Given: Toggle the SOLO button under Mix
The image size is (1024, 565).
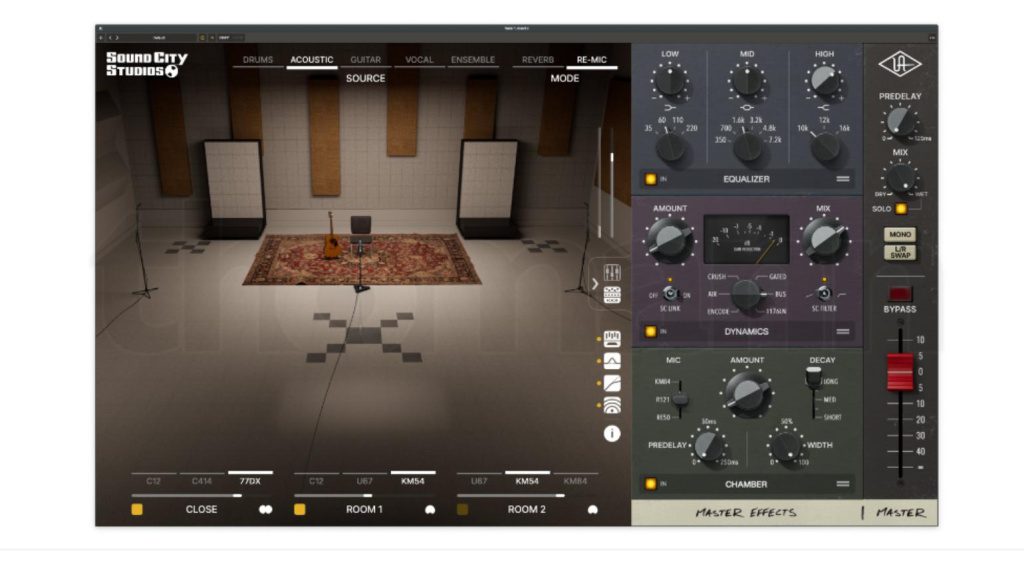Looking at the screenshot, I should tap(901, 209).
